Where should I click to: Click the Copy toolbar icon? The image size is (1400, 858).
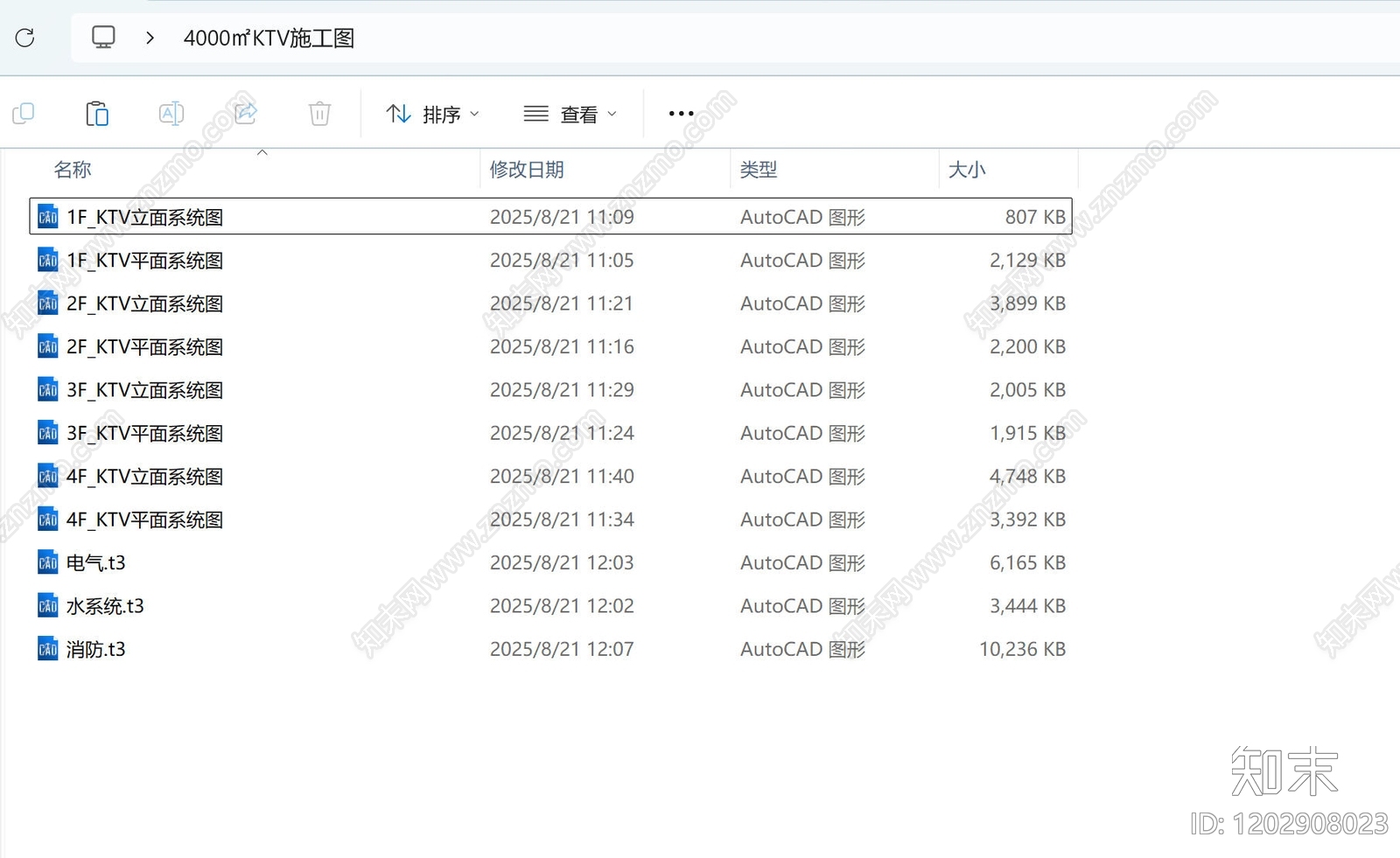point(24,114)
